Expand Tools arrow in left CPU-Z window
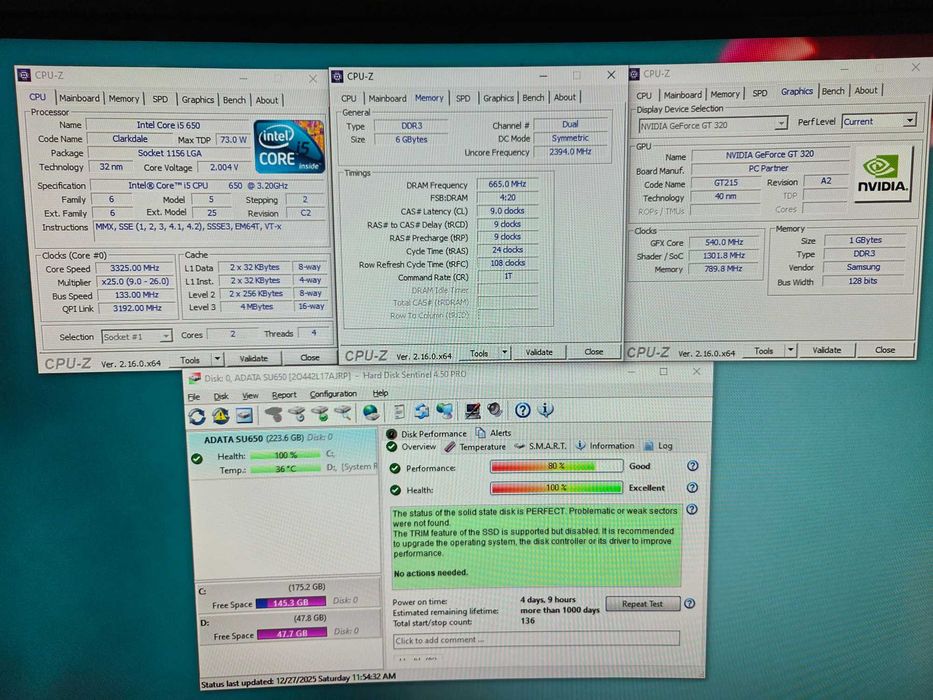933x700 pixels. [217, 359]
